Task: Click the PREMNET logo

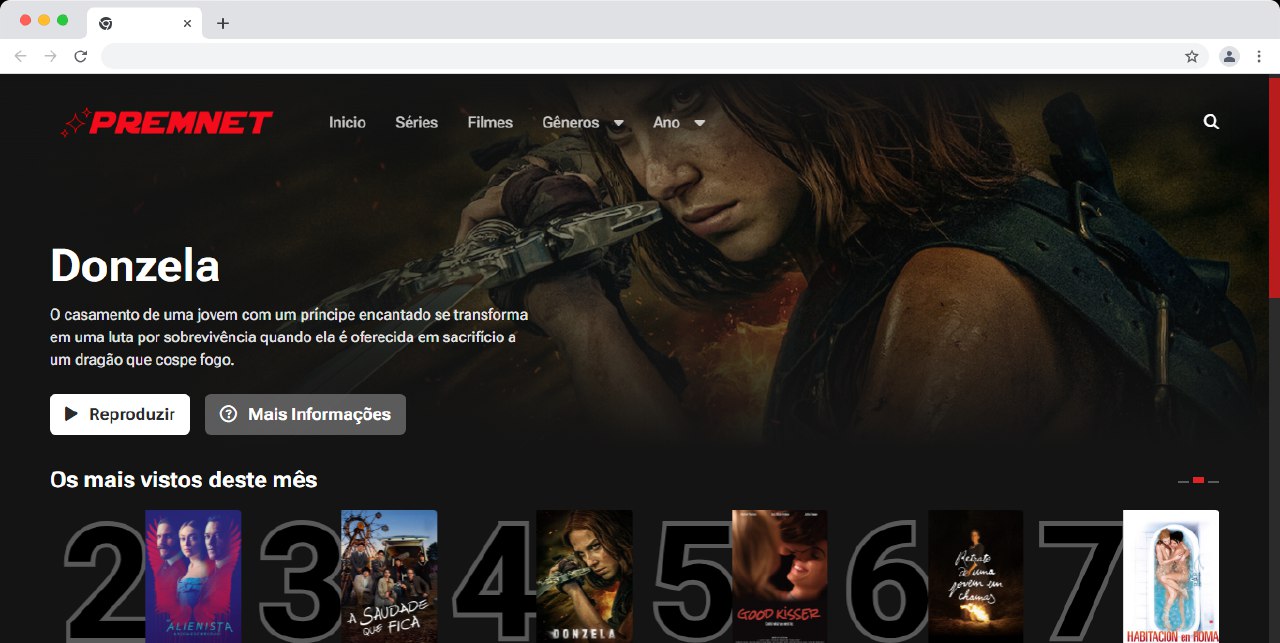Action: point(166,122)
